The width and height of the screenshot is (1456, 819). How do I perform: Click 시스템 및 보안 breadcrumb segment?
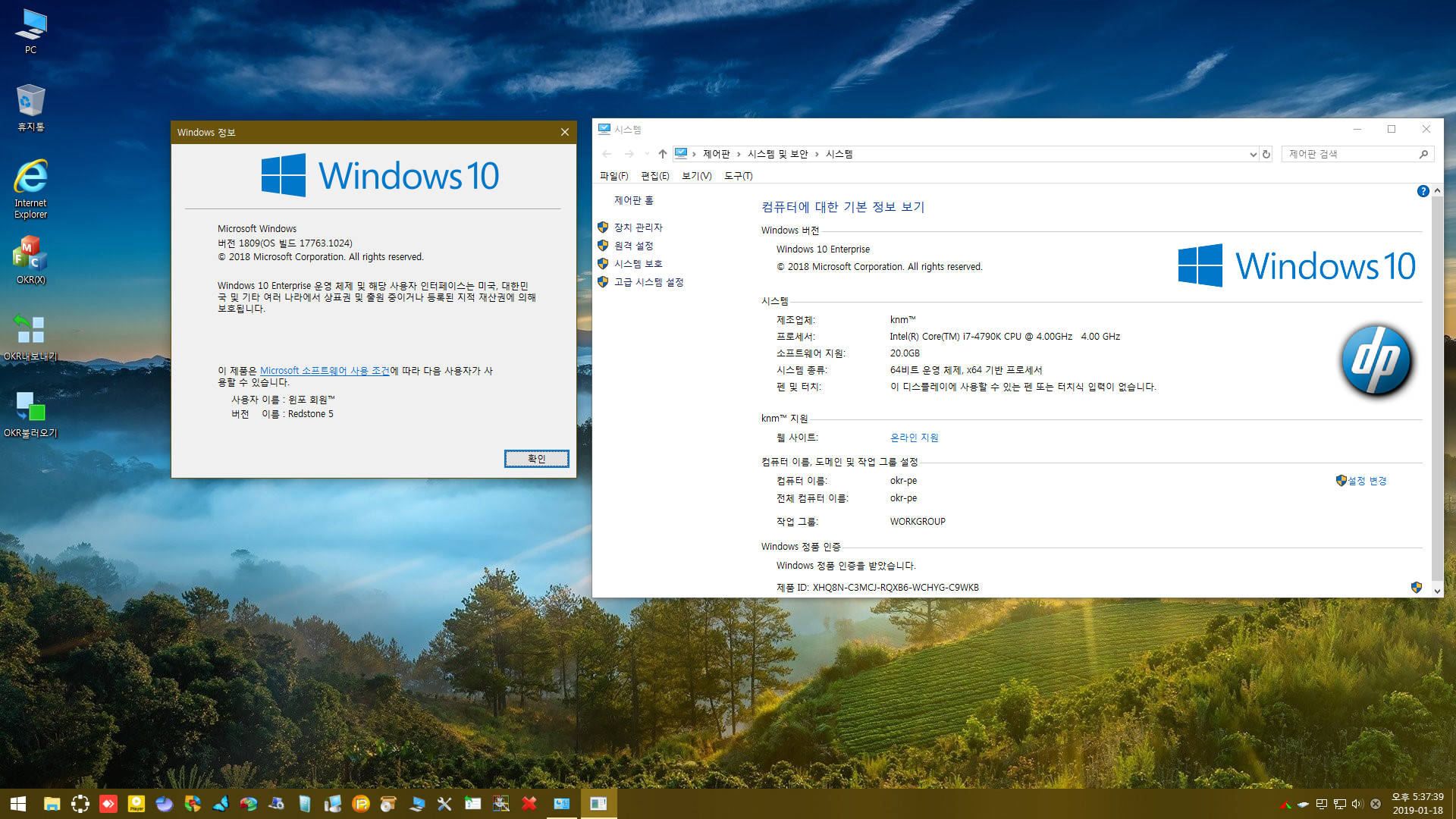tap(777, 154)
